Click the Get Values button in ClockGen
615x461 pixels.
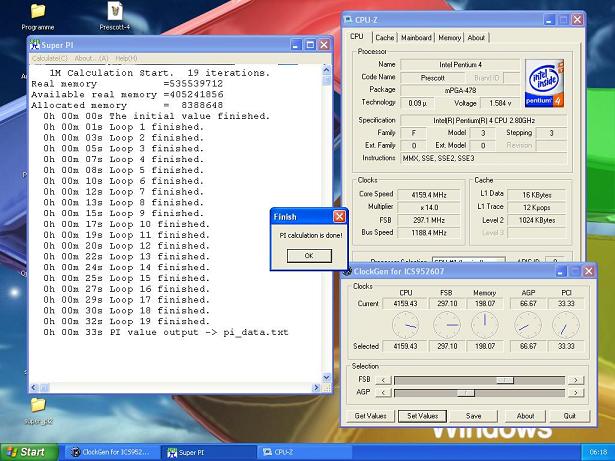coord(372,416)
